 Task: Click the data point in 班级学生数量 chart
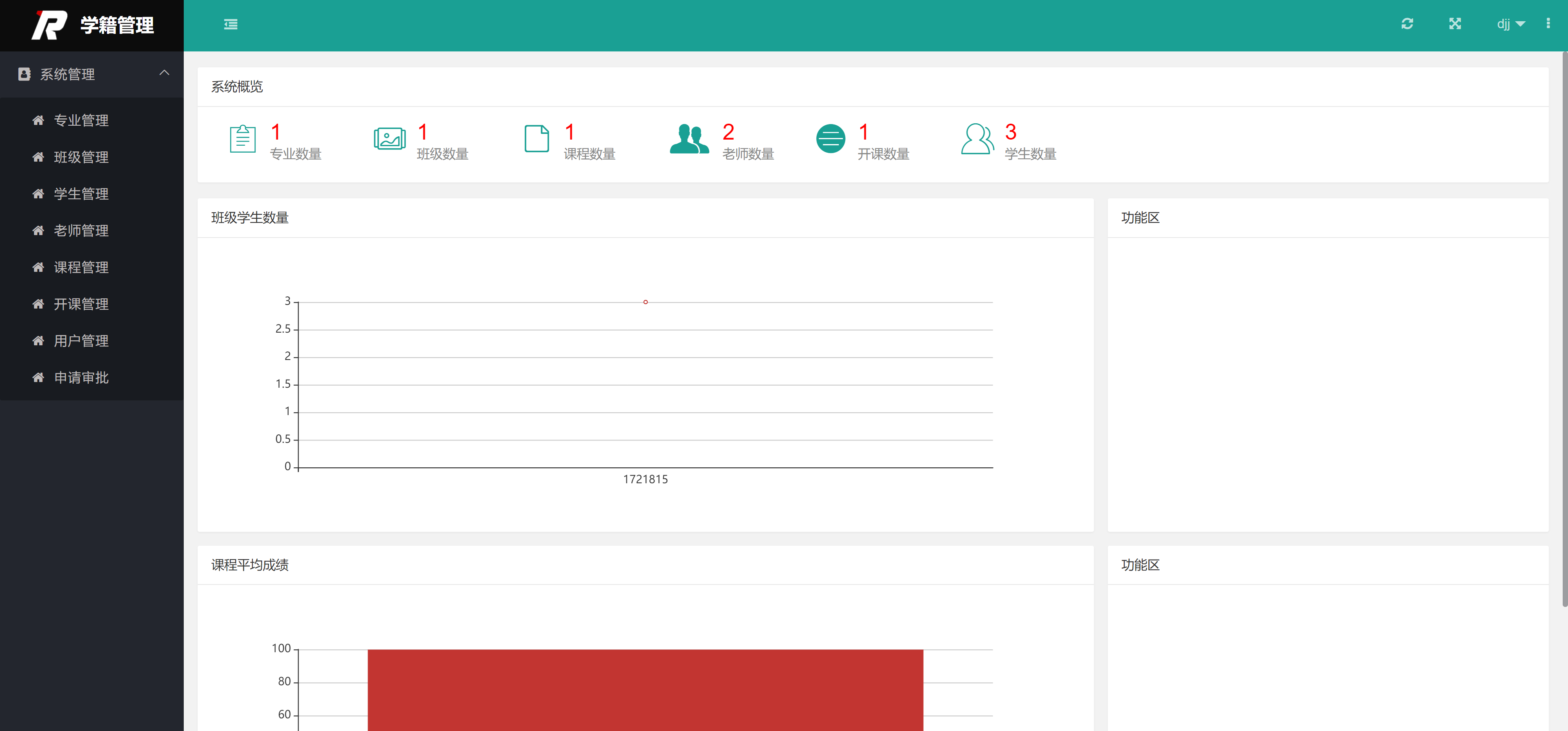(645, 301)
